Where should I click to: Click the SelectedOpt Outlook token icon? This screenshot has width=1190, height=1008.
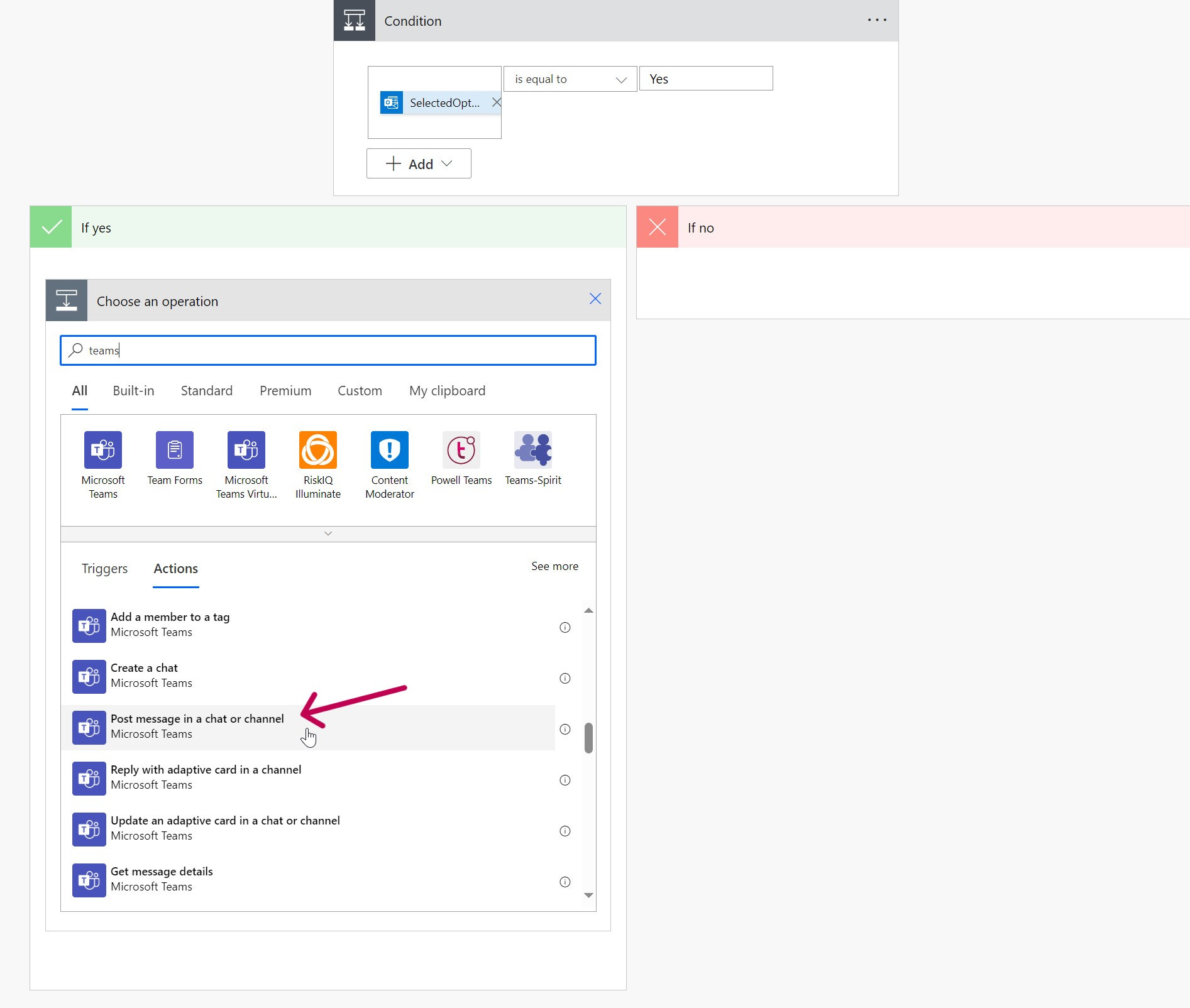coord(392,102)
